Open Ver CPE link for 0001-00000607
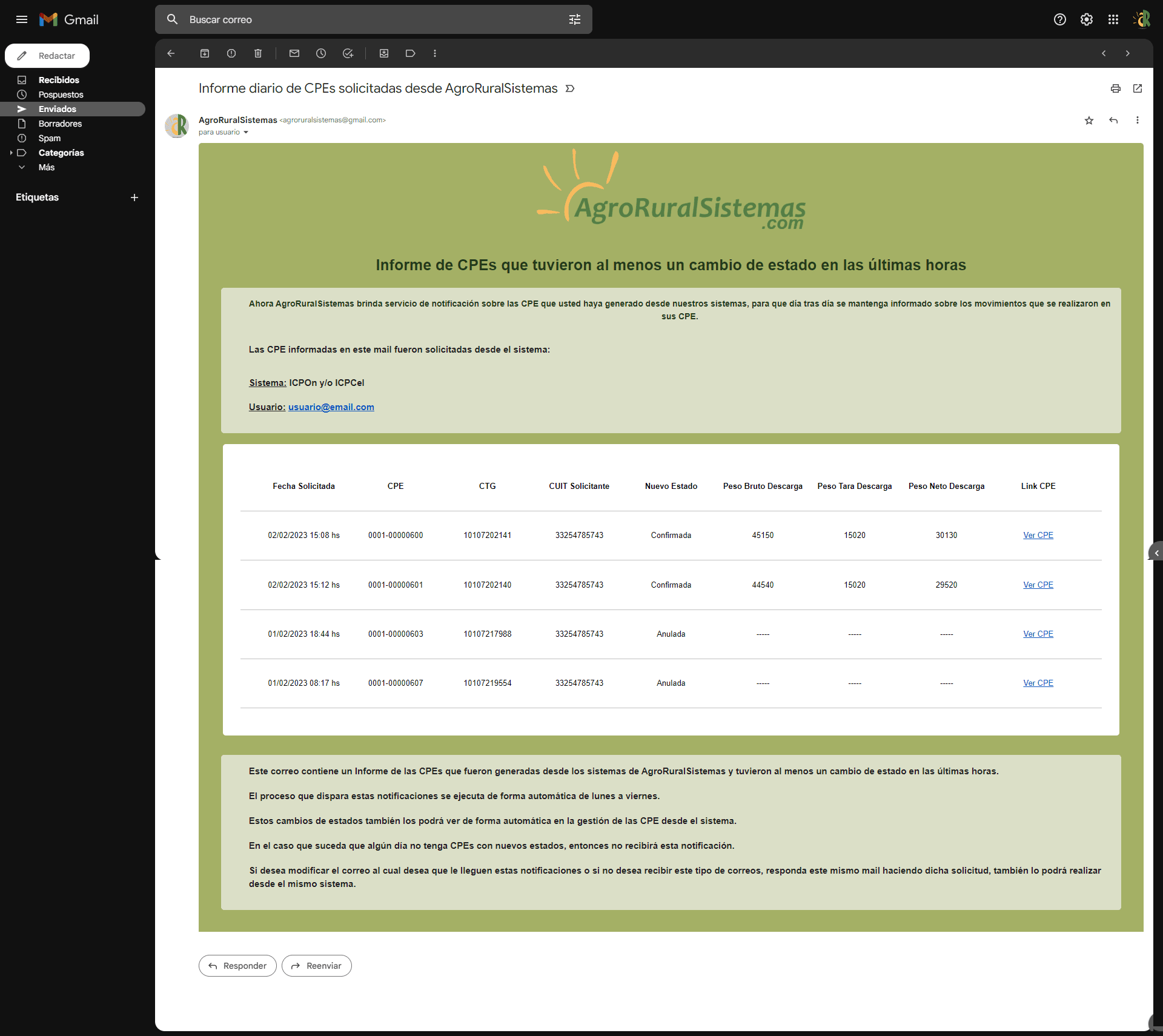The image size is (1163, 1036). [x=1038, y=683]
